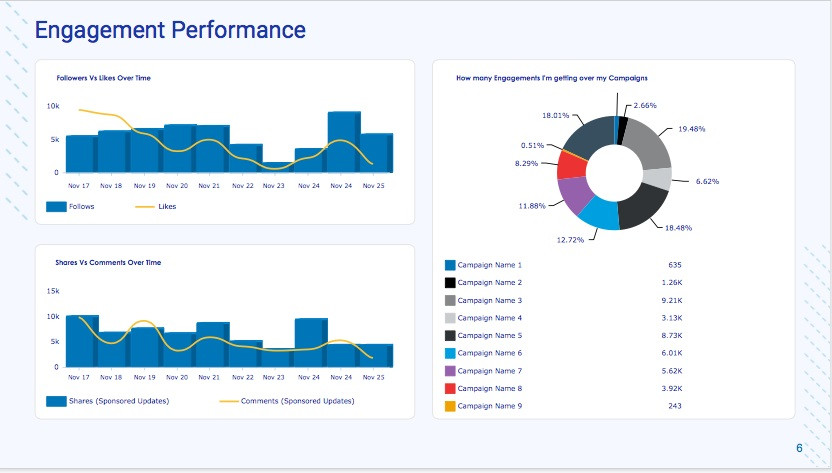Viewport: 832px width, 473px height.
Task: Click the Campaign Name 6 light blue swatch
Action: coord(450,353)
